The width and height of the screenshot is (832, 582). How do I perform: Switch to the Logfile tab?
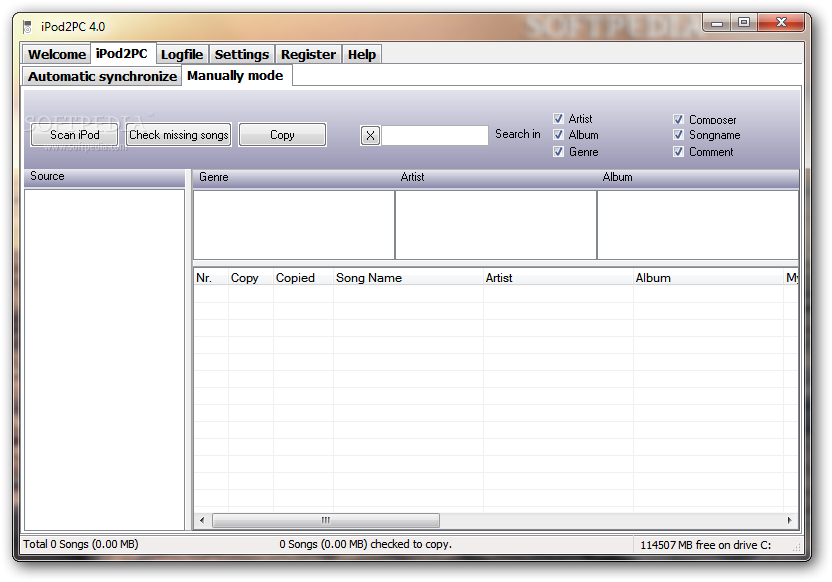coord(181,55)
